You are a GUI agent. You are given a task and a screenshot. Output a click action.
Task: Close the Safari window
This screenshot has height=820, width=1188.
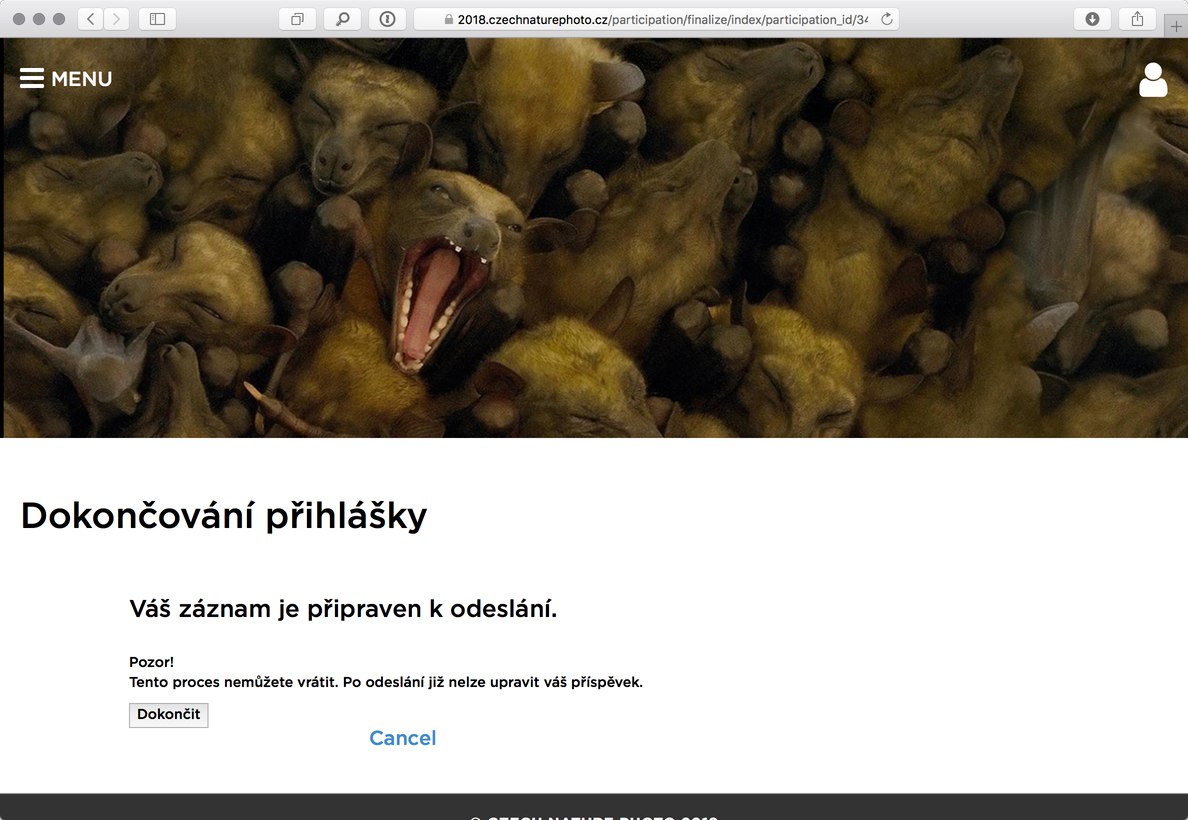tap(19, 19)
